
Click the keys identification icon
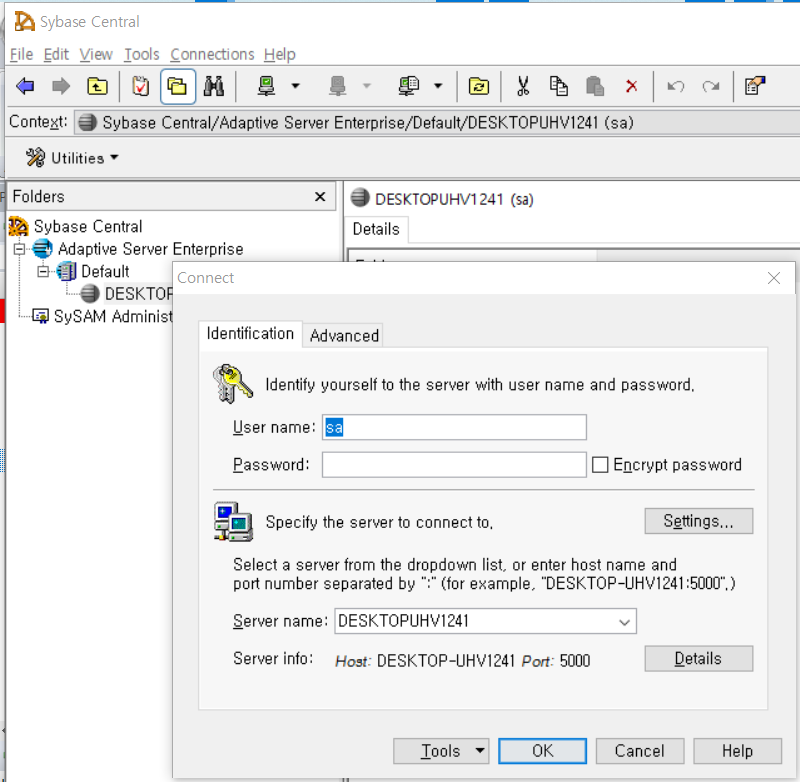(232, 384)
